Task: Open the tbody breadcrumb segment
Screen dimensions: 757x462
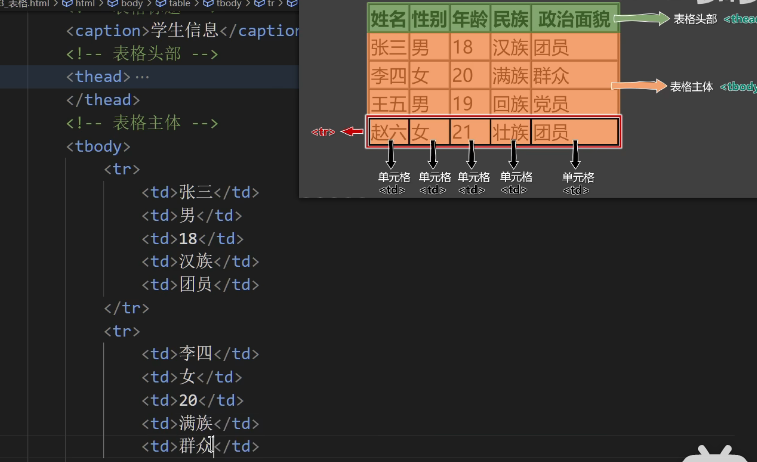Action: pos(228,3)
